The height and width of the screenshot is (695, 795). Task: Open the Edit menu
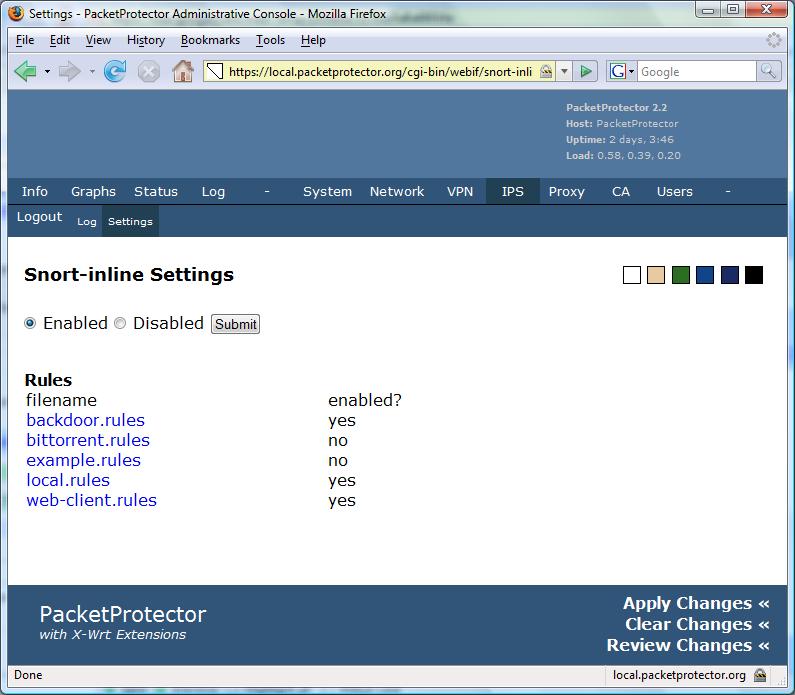59,40
